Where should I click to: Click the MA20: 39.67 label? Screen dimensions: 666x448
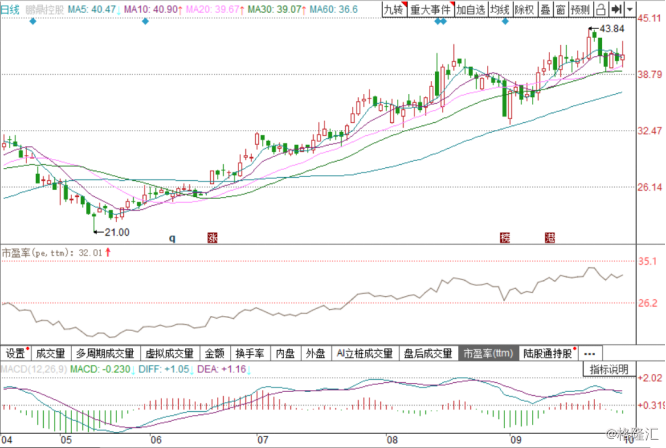tap(215, 9)
